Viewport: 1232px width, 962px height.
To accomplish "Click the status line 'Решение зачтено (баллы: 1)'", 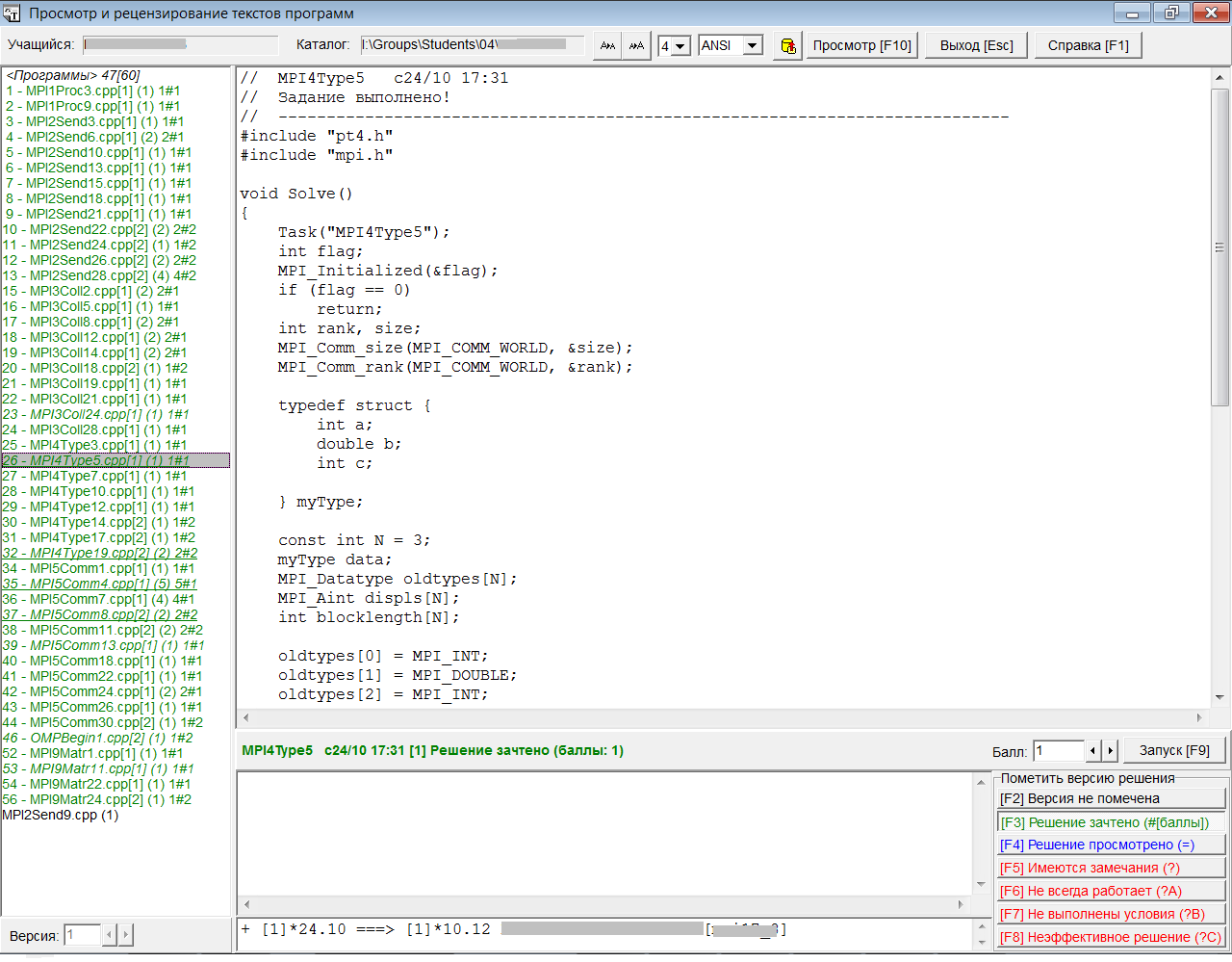I will [526, 750].
